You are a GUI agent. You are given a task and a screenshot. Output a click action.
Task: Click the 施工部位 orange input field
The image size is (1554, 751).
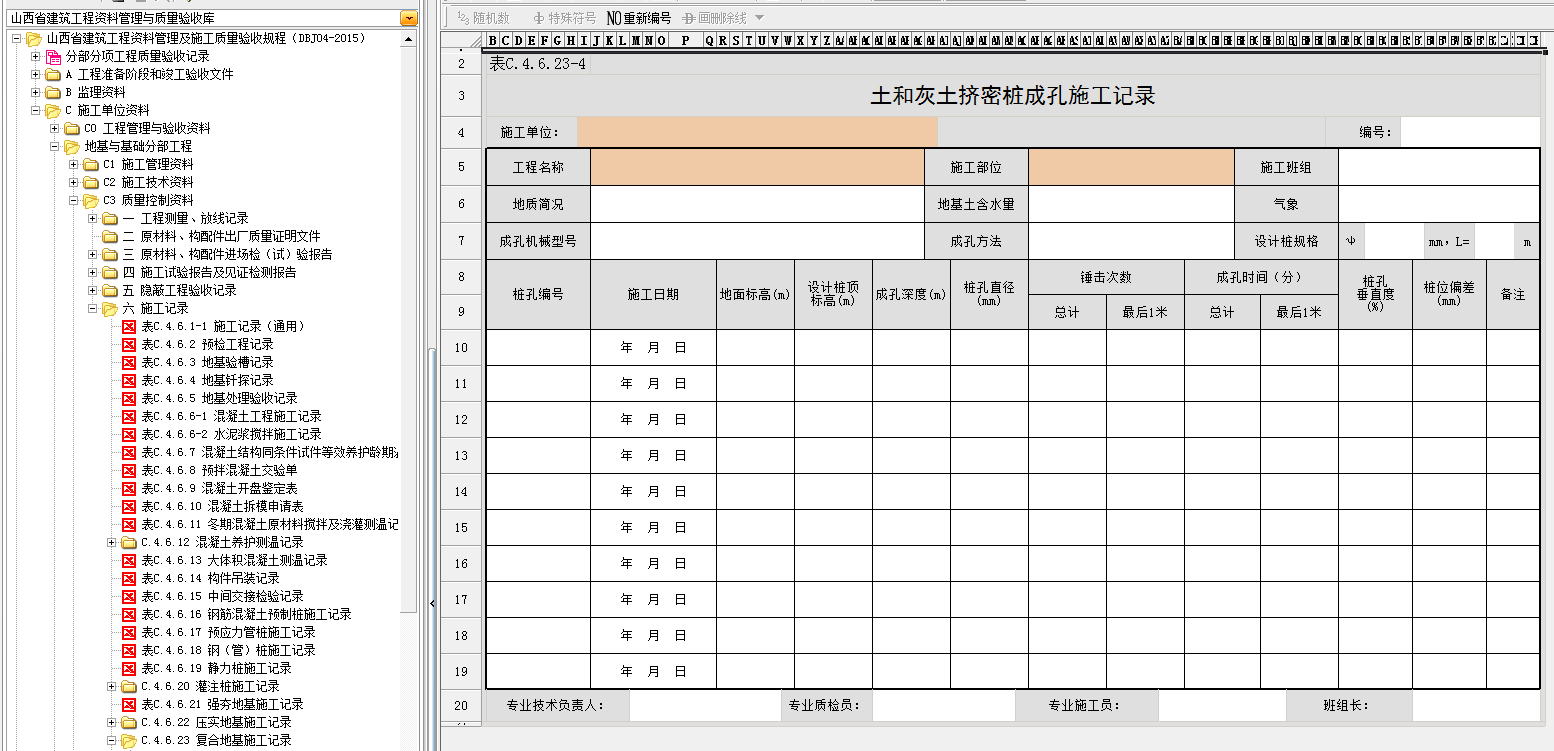click(1131, 168)
